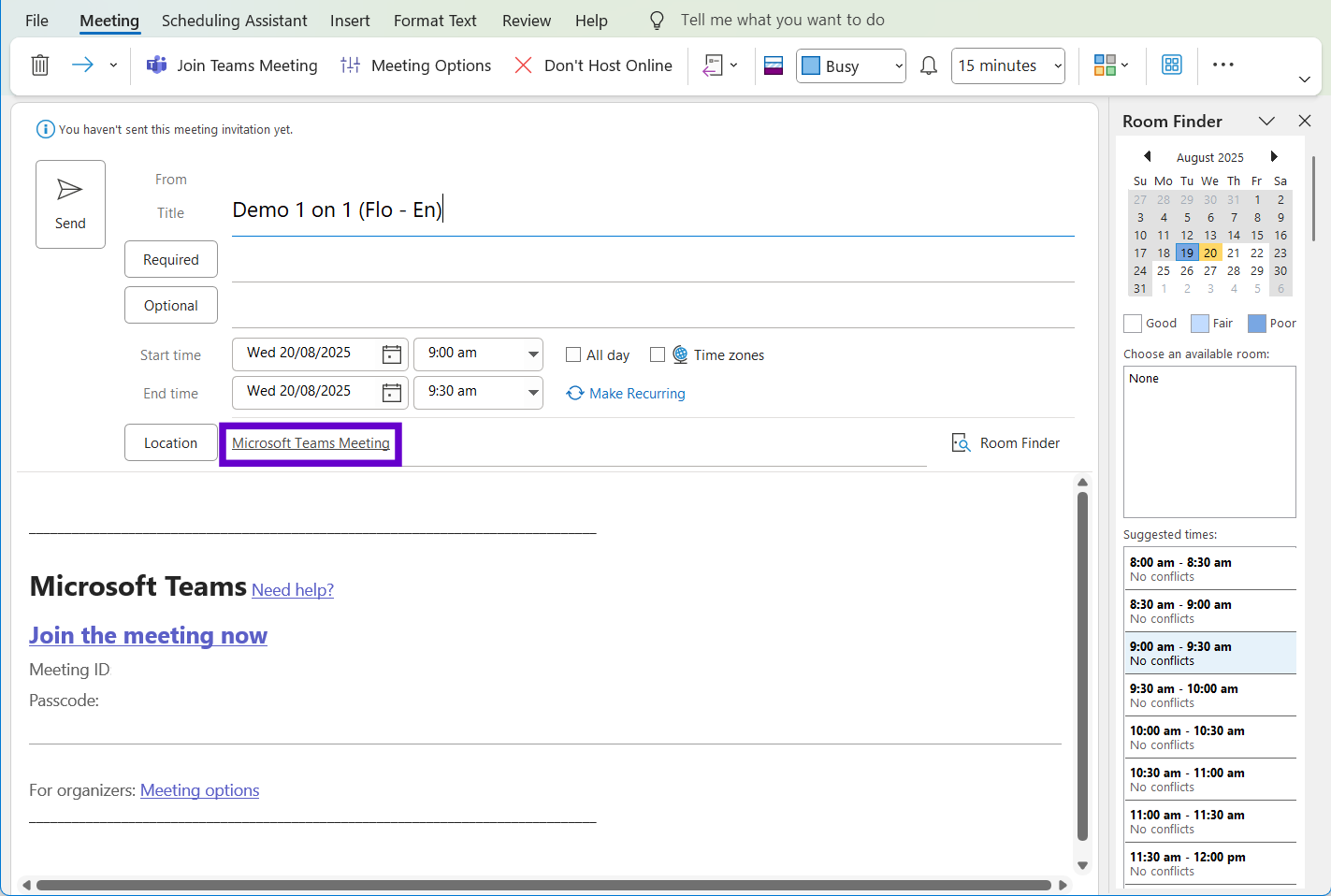Viewport: 1331px width, 896px height.
Task: Click the reminder bell icon
Action: point(929,65)
